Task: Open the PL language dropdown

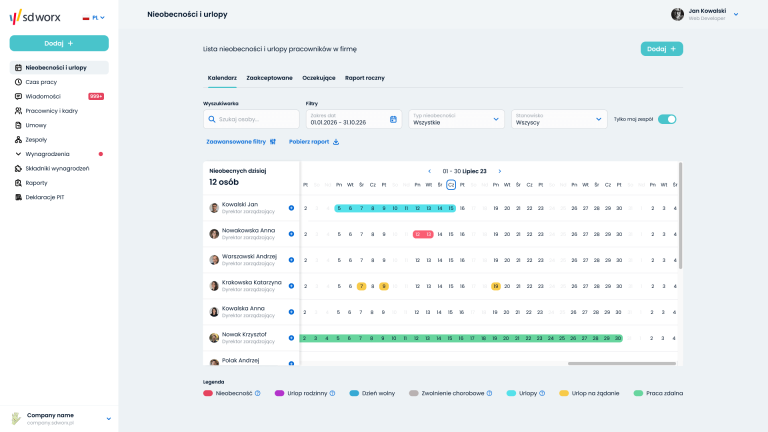Action: (x=94, y=18)
